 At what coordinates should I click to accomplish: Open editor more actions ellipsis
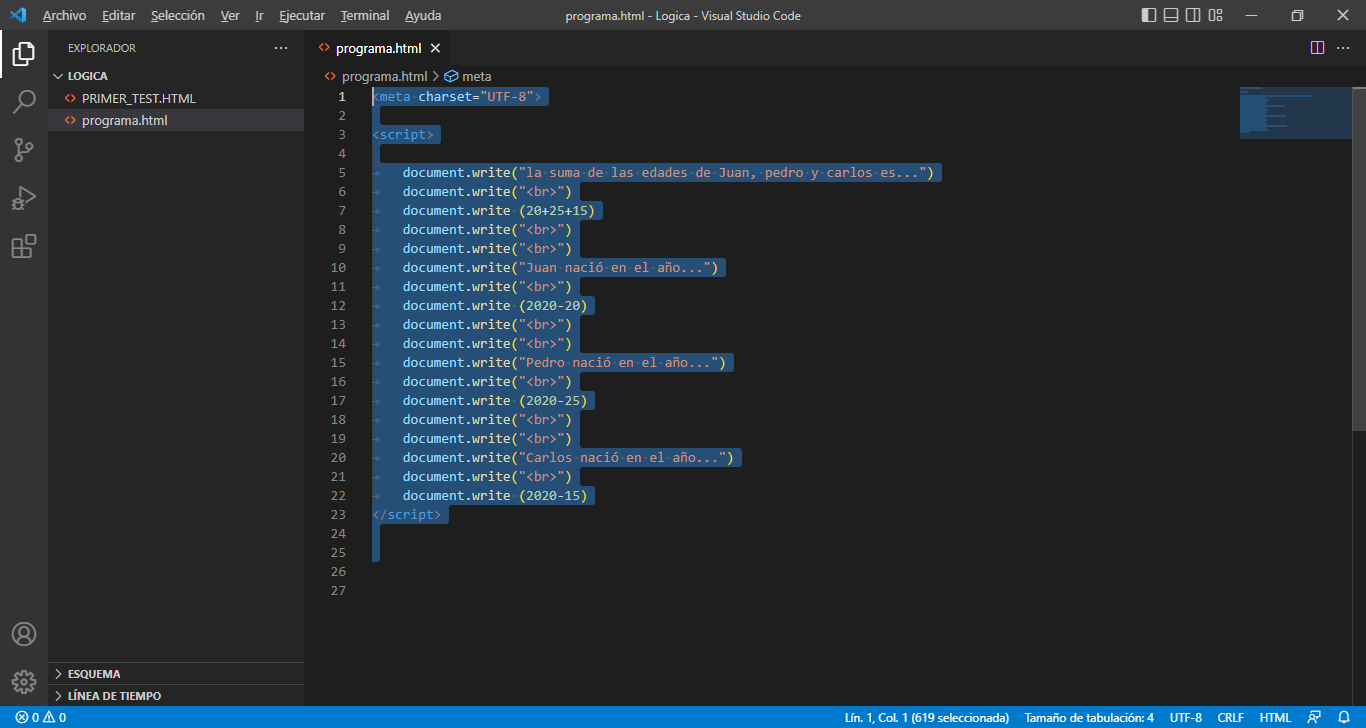(1343, 48)
